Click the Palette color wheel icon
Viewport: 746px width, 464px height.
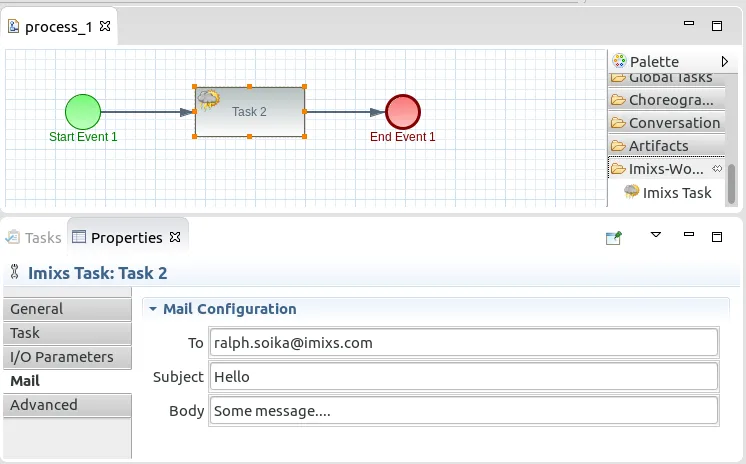coord(619,61)
